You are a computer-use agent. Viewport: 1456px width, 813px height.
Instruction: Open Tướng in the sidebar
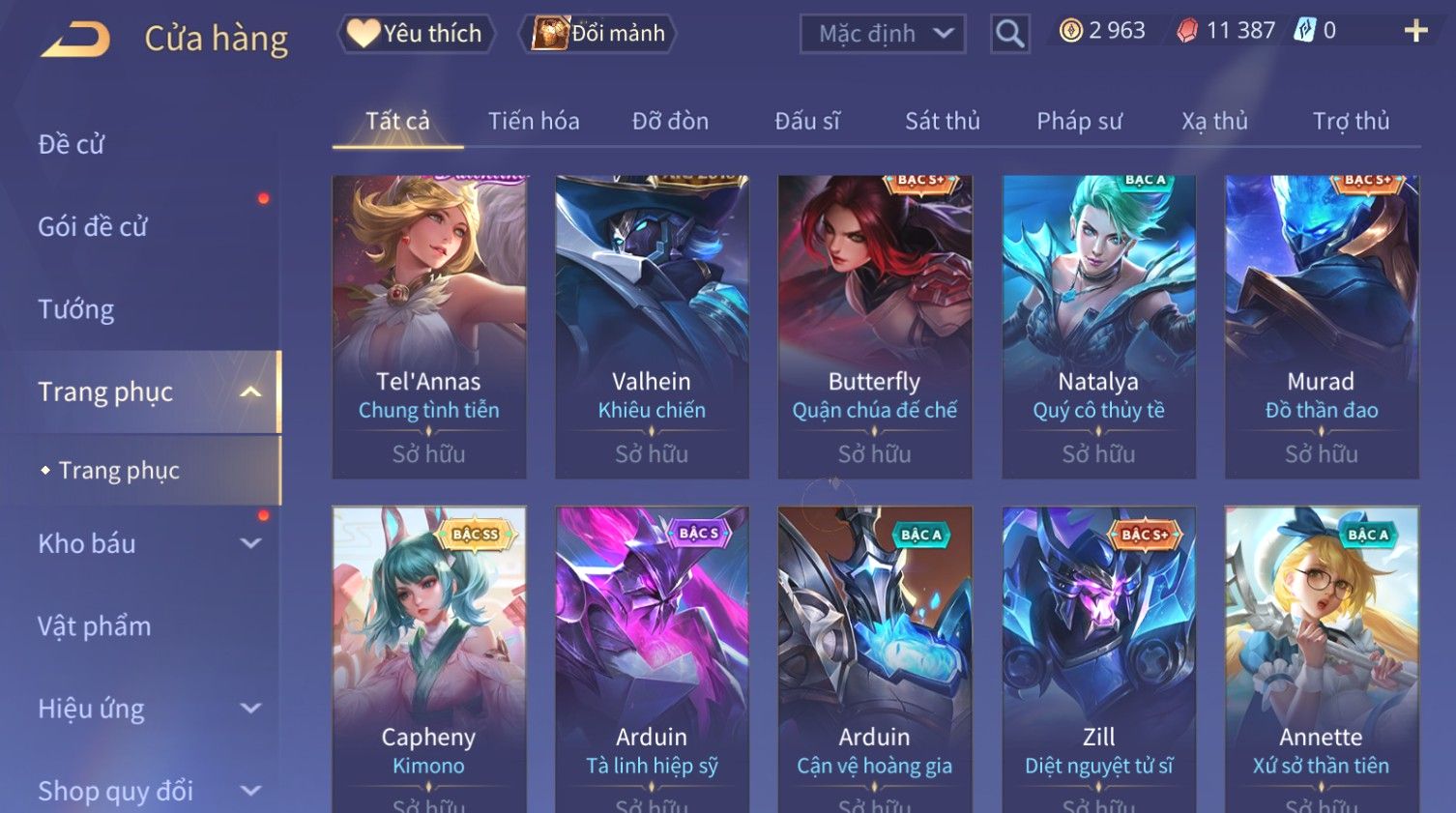pos(76,309)
